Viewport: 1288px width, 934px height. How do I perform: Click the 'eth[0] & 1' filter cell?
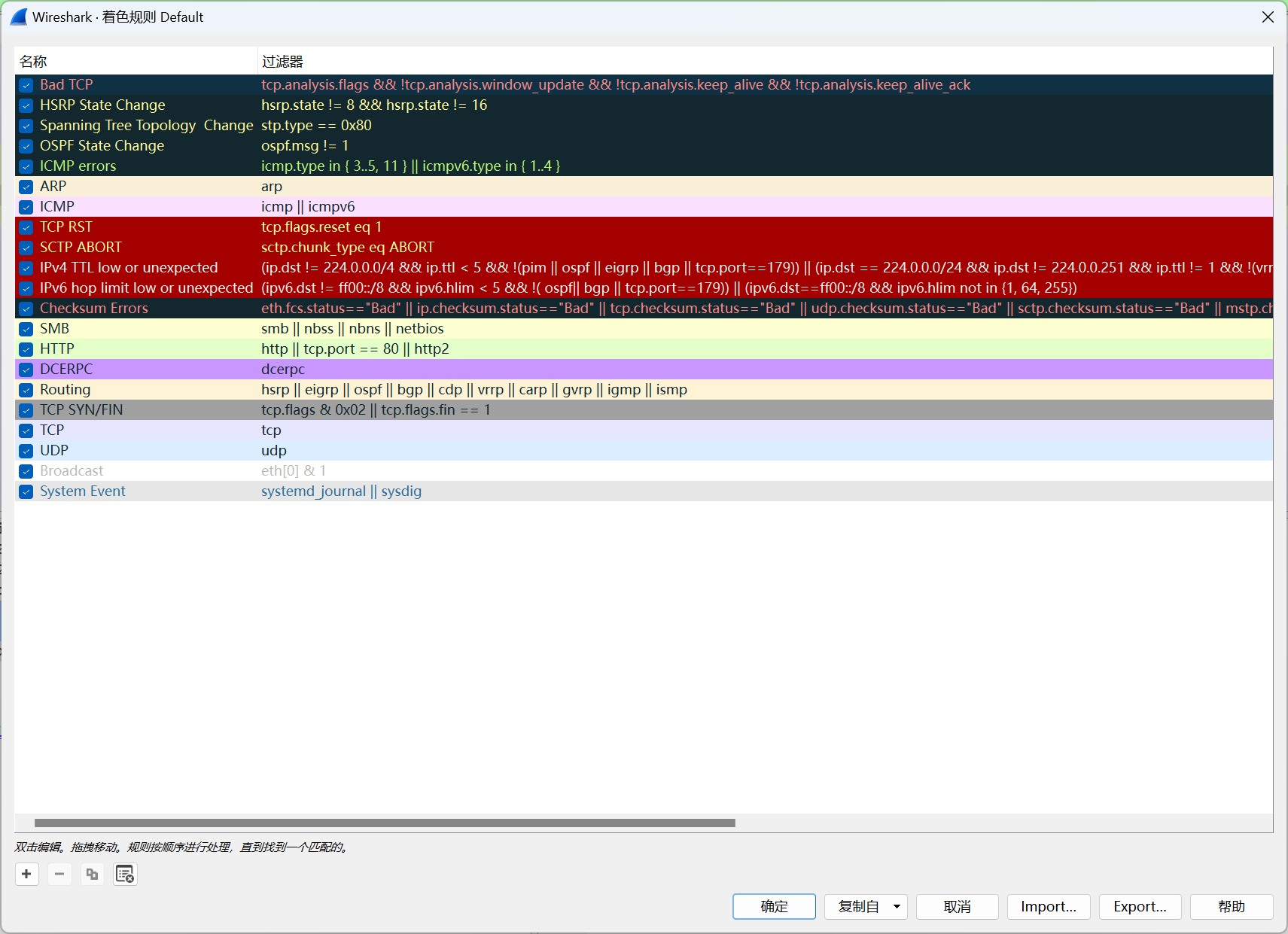294,470
